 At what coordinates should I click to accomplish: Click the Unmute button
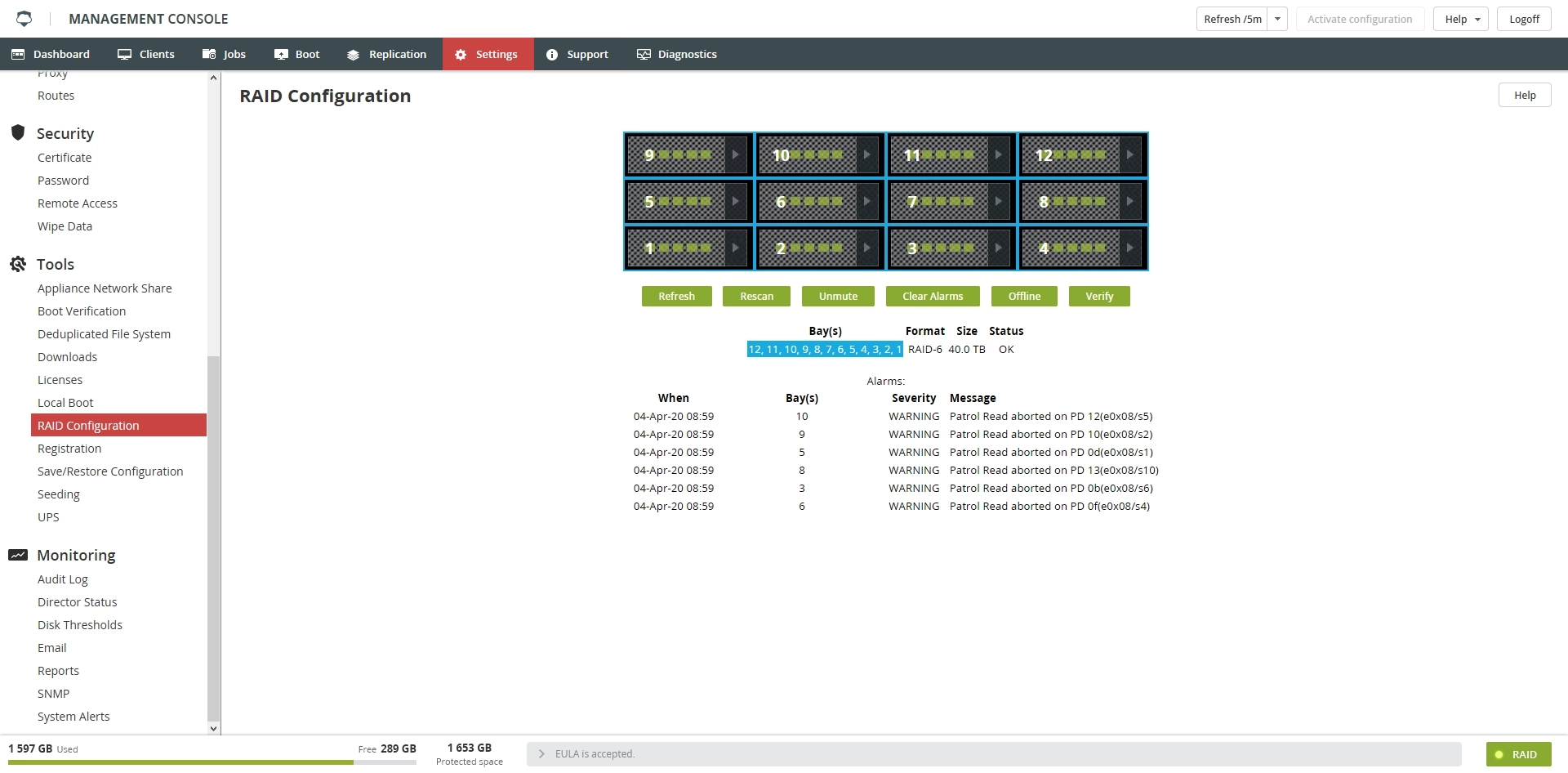[x=838, y=296]
